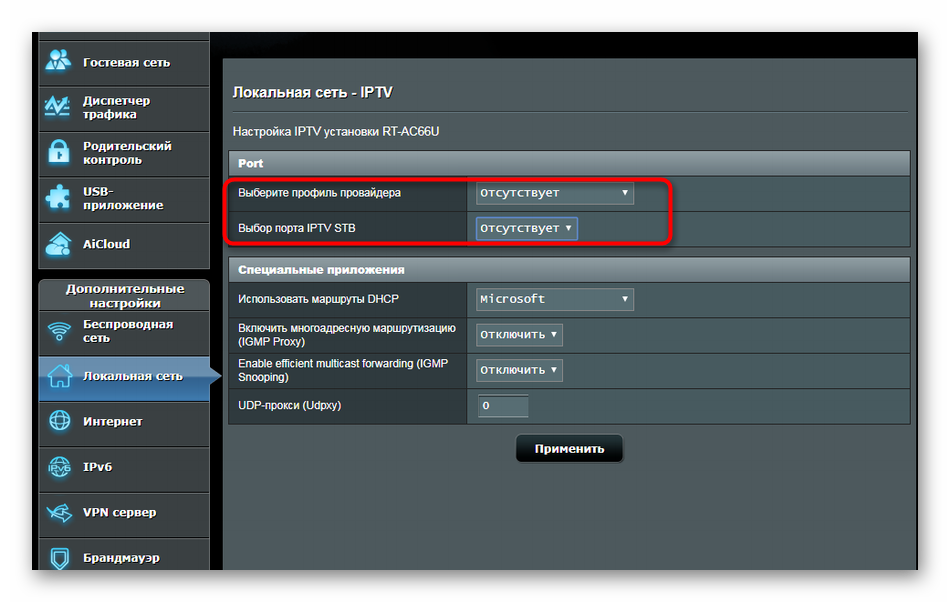Open Traffic Manager (Диспетчер трафика) icon
Image resolution: width=950 pixels, height=602 pixels.
(59, 107)
